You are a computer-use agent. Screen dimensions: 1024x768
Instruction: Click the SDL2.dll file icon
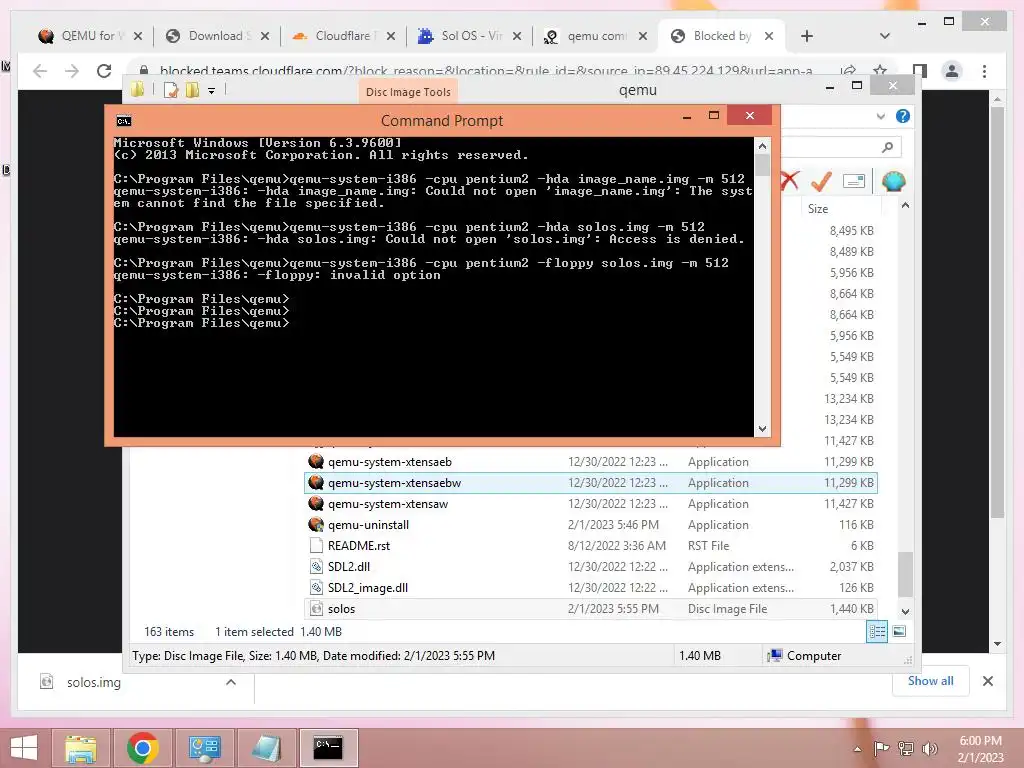(316, 566)
